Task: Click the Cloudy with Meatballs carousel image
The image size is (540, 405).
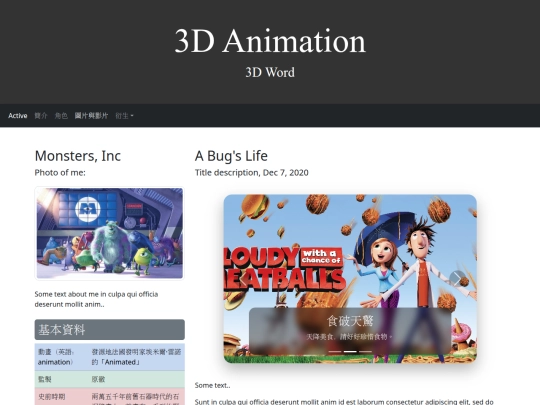Action: [x=350, y=279]
